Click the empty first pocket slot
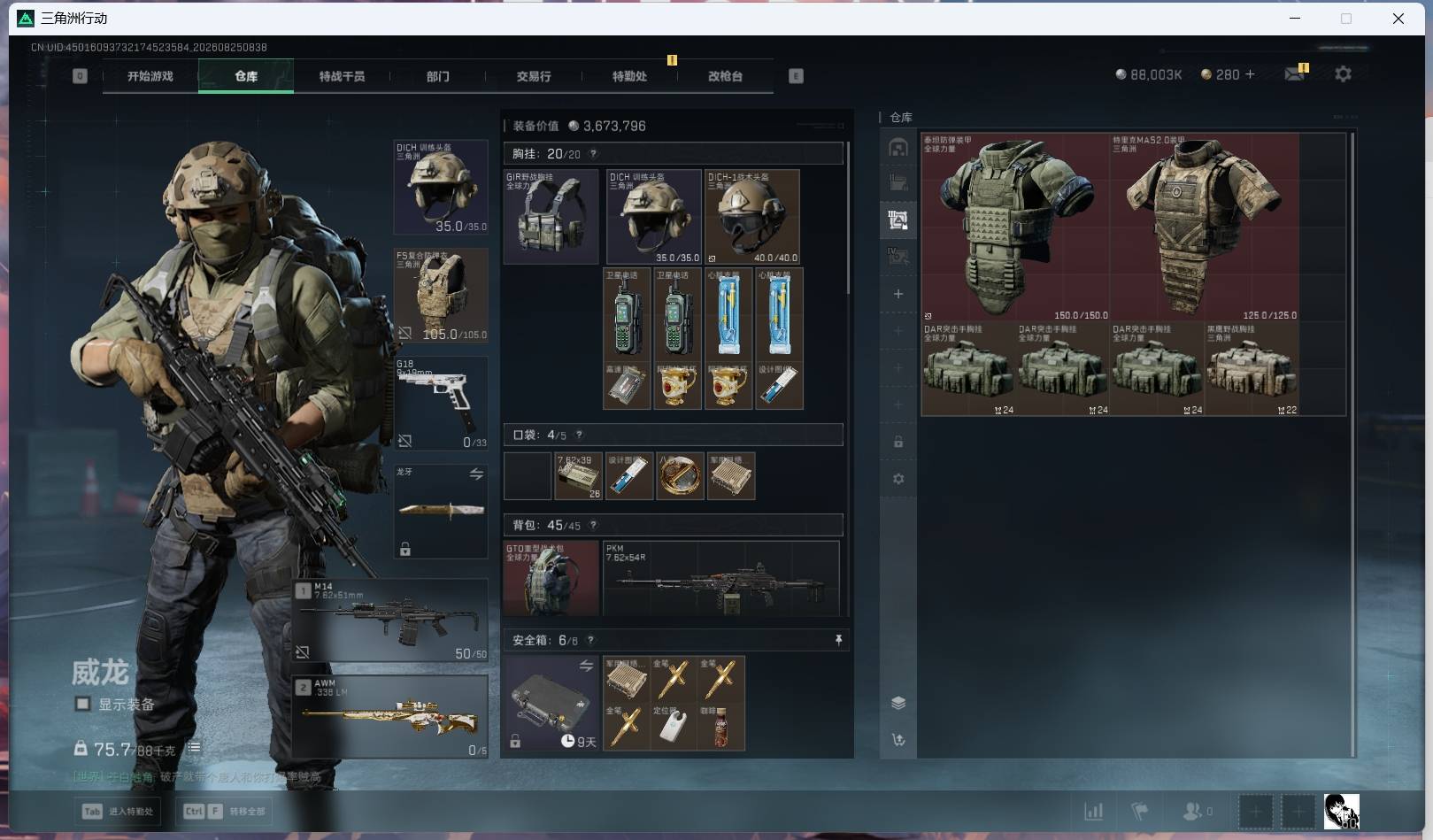Screen dimensions: 1433x840 click(528, 476)
